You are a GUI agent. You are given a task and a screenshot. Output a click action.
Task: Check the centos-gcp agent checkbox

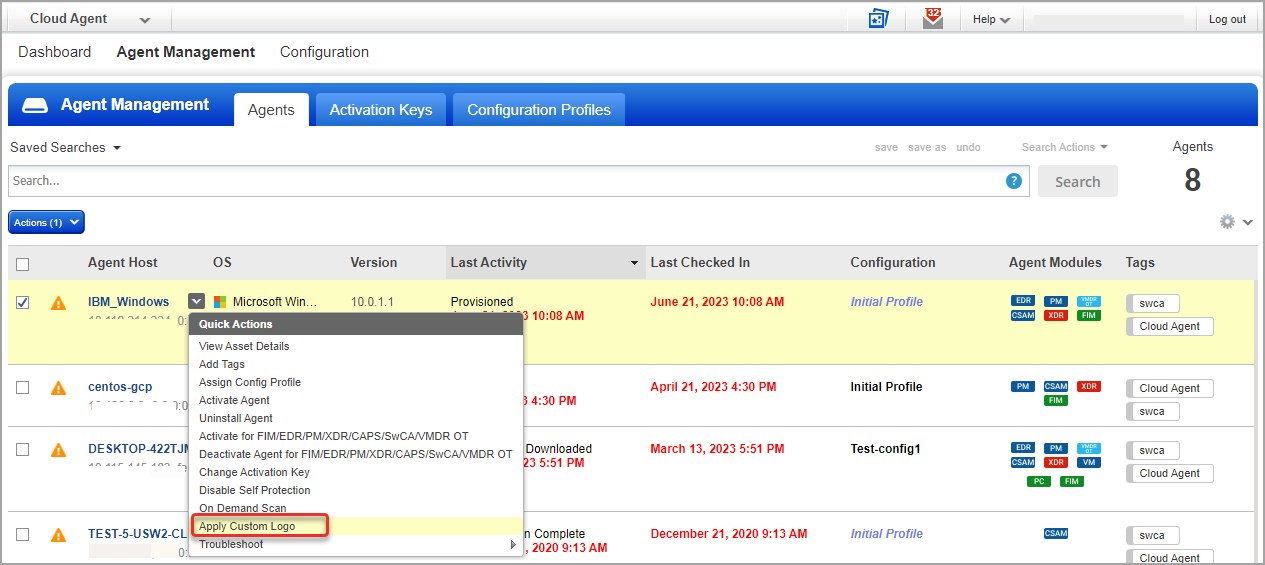[23, 388]
